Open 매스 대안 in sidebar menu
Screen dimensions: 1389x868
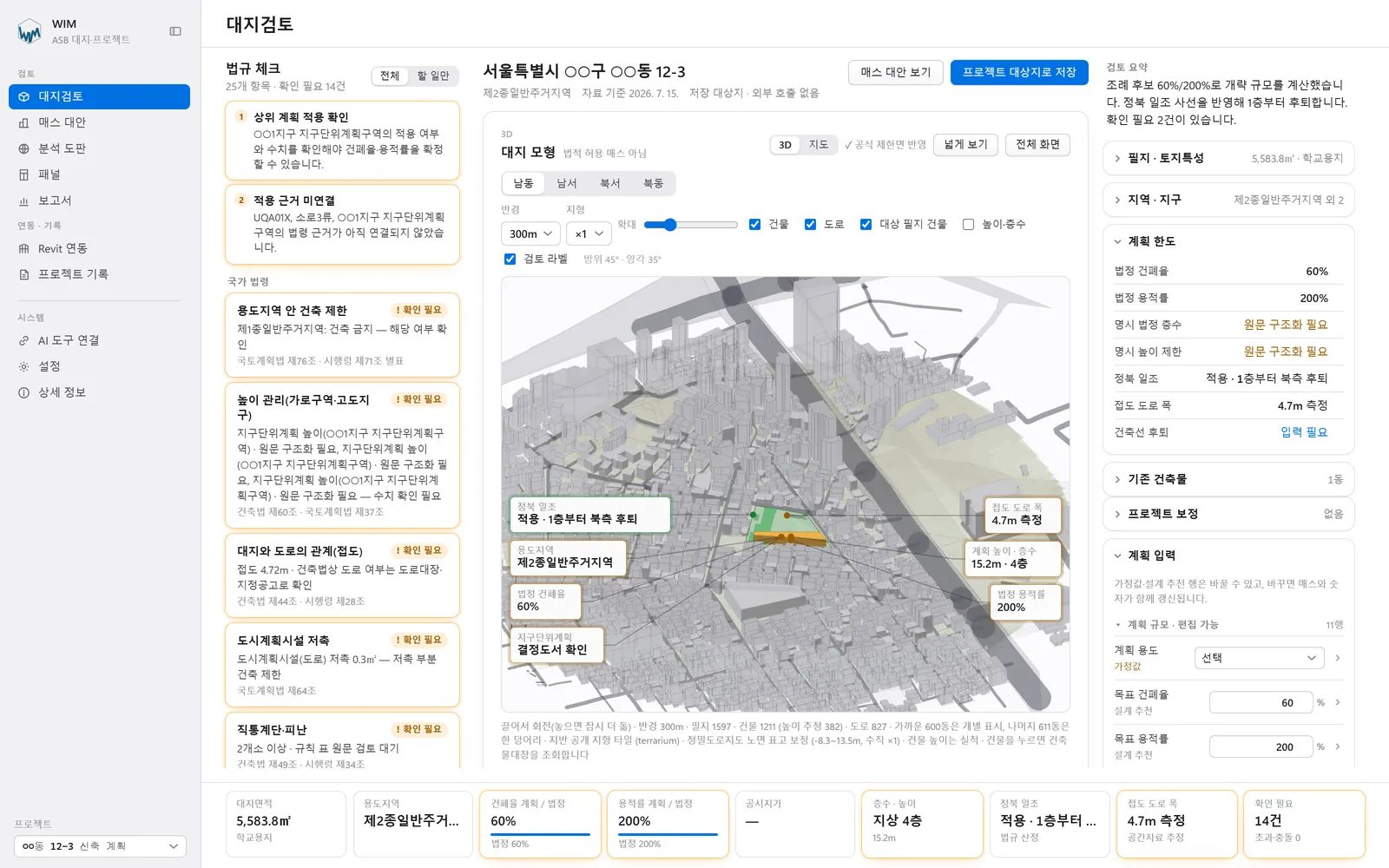[x=99, y=122]
